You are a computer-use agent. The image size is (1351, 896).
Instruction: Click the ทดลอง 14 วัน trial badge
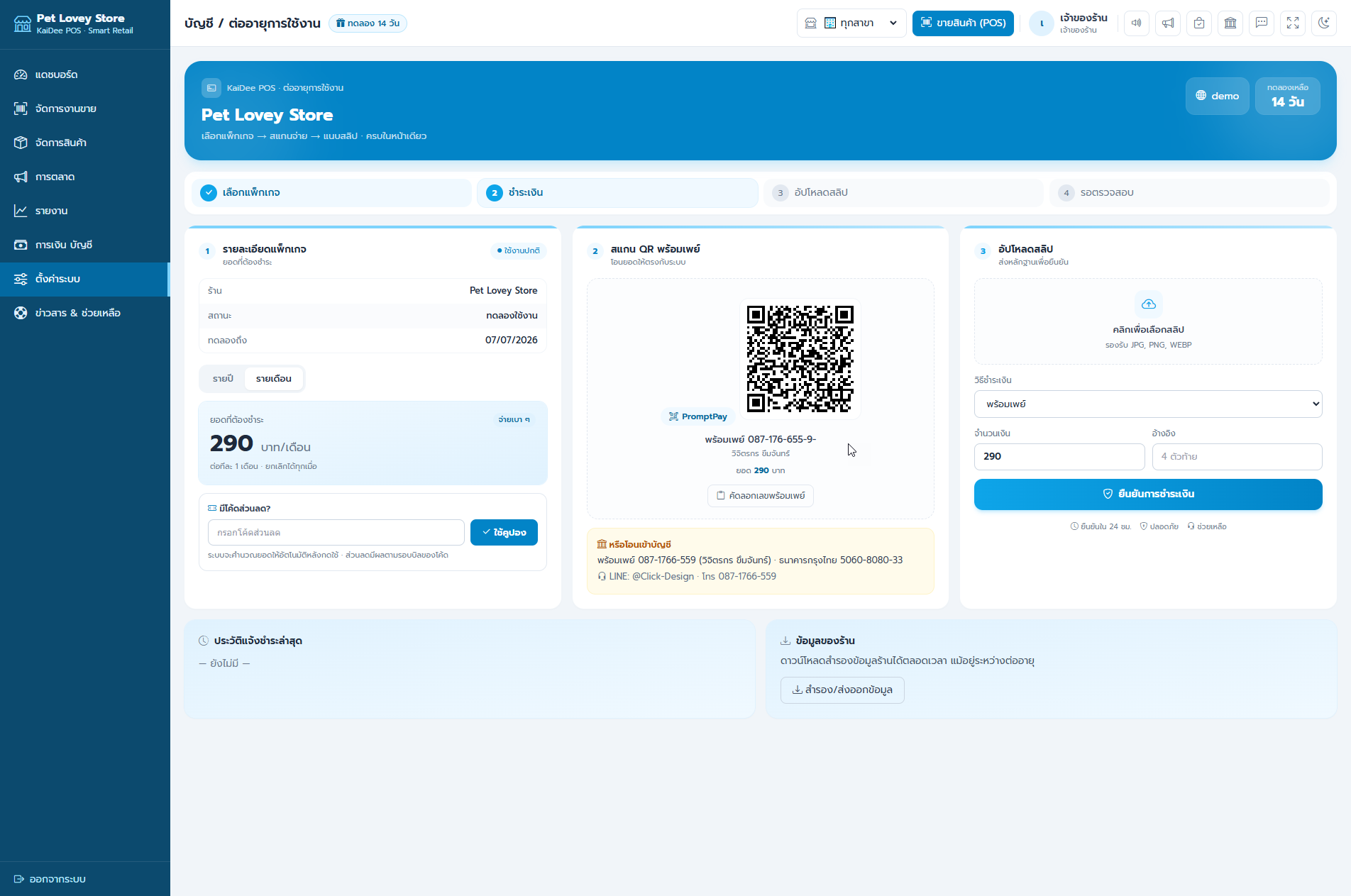[368, 23]
